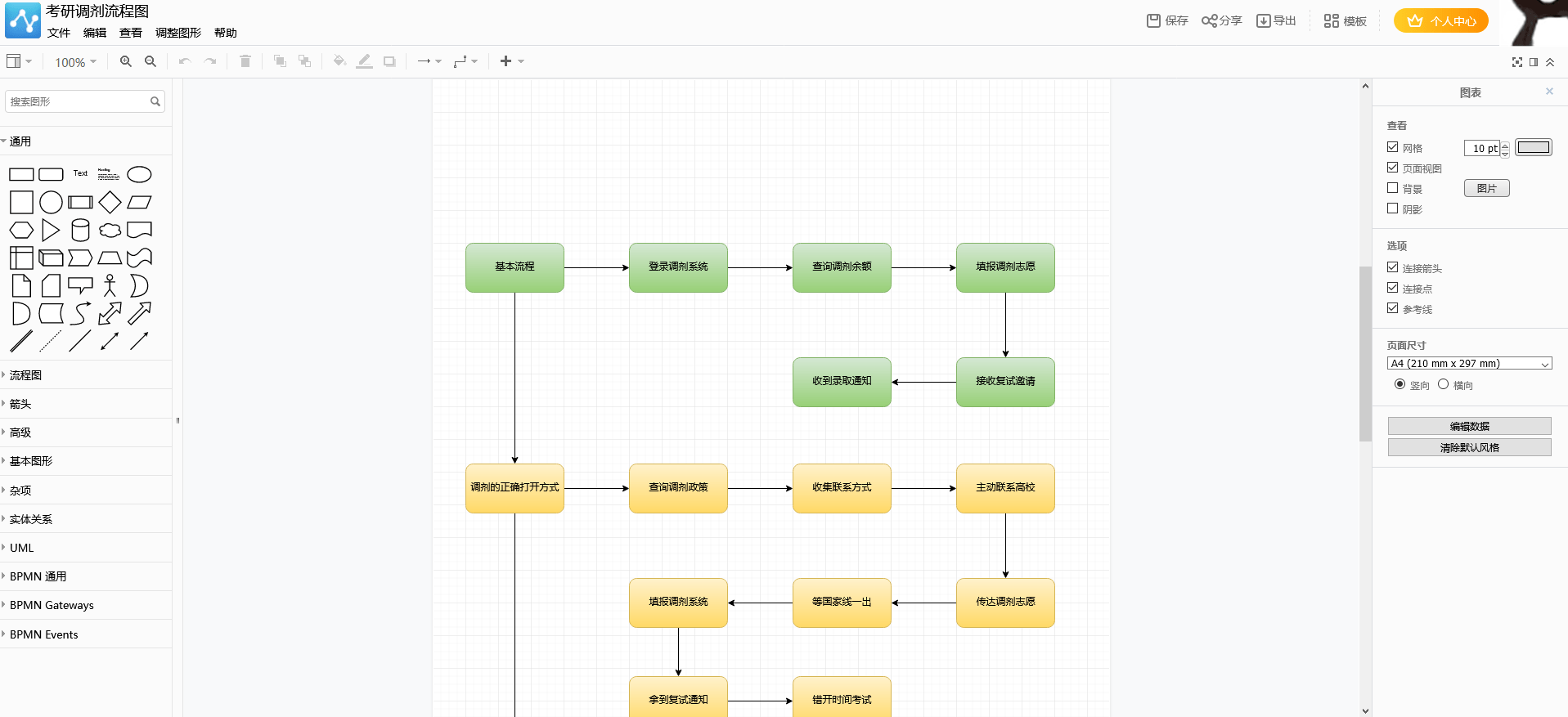Enable the 阴影 shadow checkbox
Image resolution: width=1568 pixels, height=717 pixels.
(1392, 208)
